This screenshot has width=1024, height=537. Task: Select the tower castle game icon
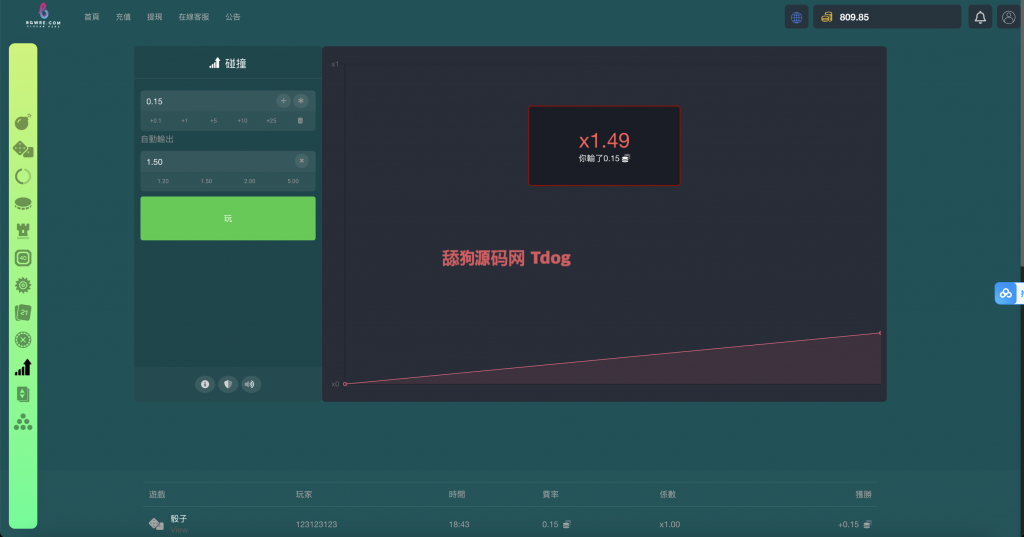(23, 230)
